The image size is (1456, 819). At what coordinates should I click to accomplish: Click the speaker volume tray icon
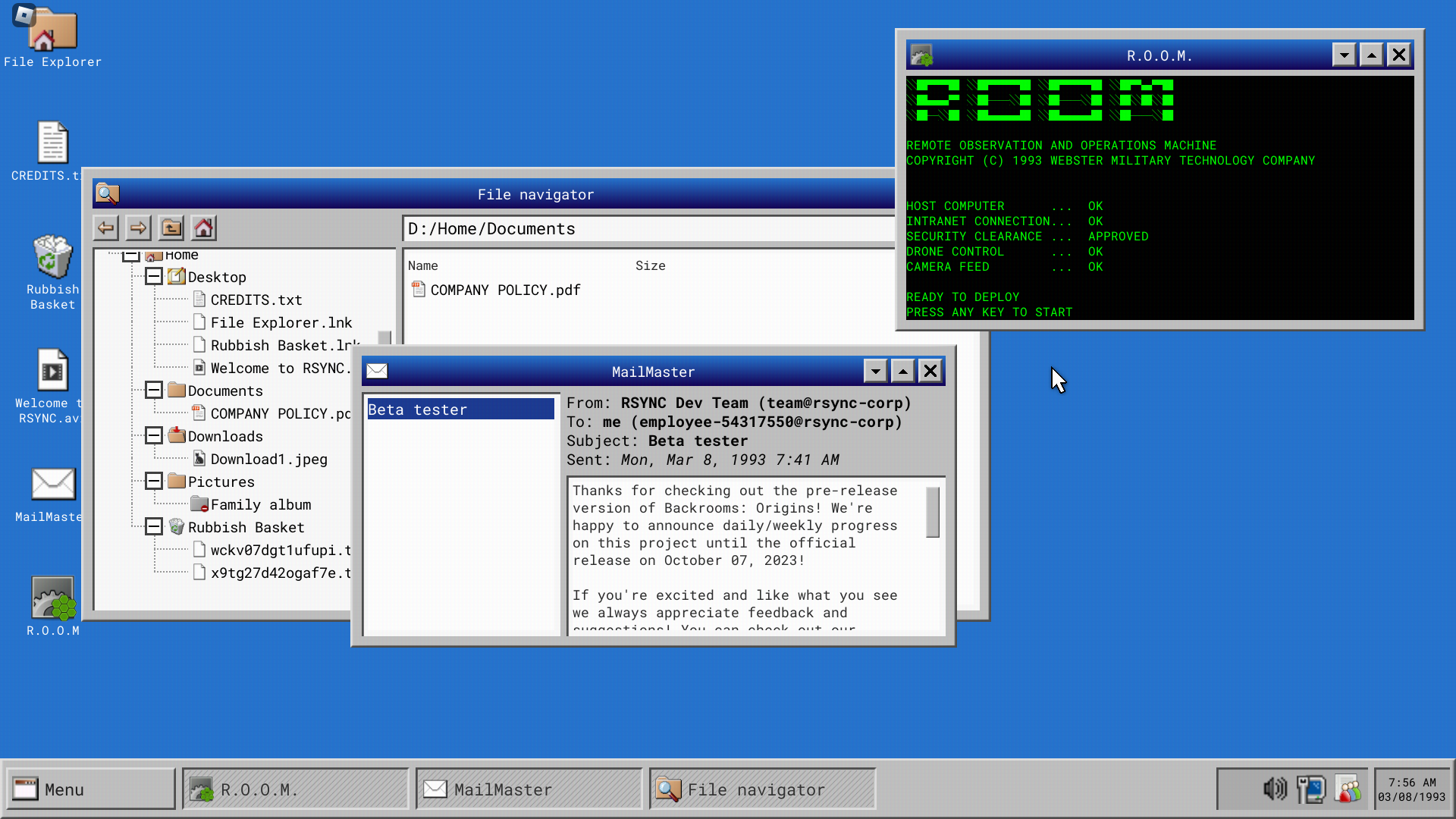1275,789
